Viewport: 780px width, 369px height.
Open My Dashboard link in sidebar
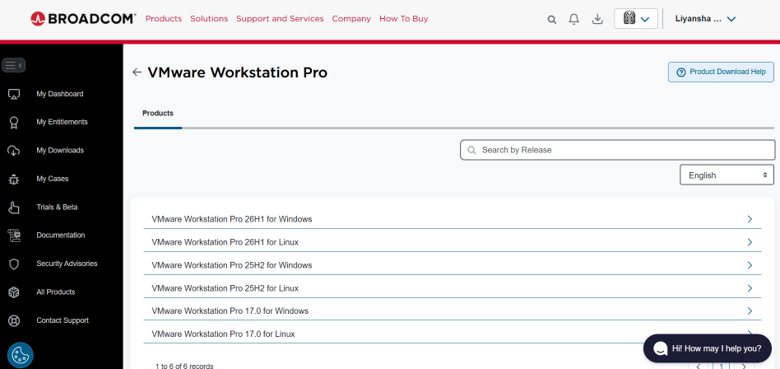click(60, 94)
